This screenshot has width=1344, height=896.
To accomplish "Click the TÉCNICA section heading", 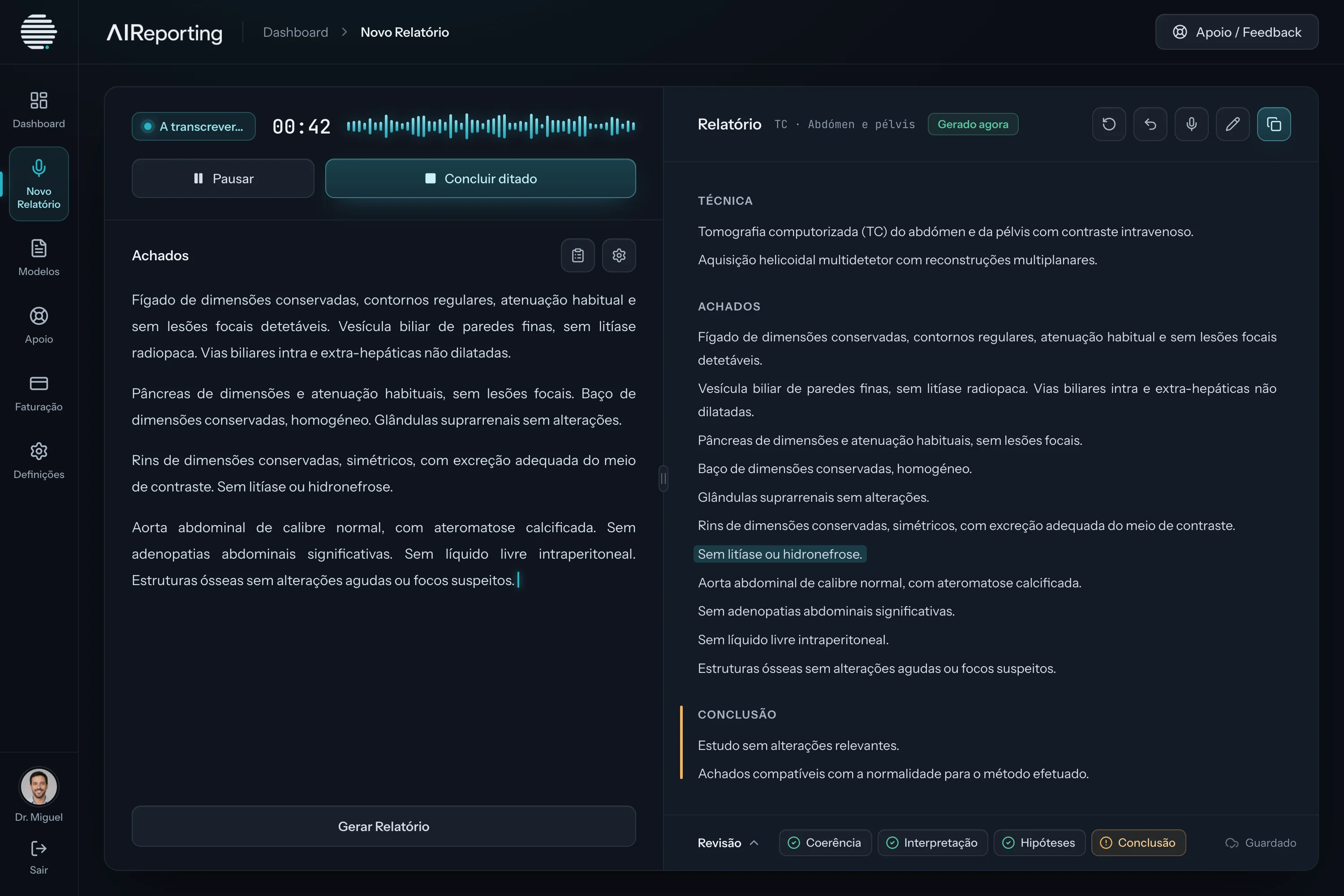I will click(x=724, y=201).
